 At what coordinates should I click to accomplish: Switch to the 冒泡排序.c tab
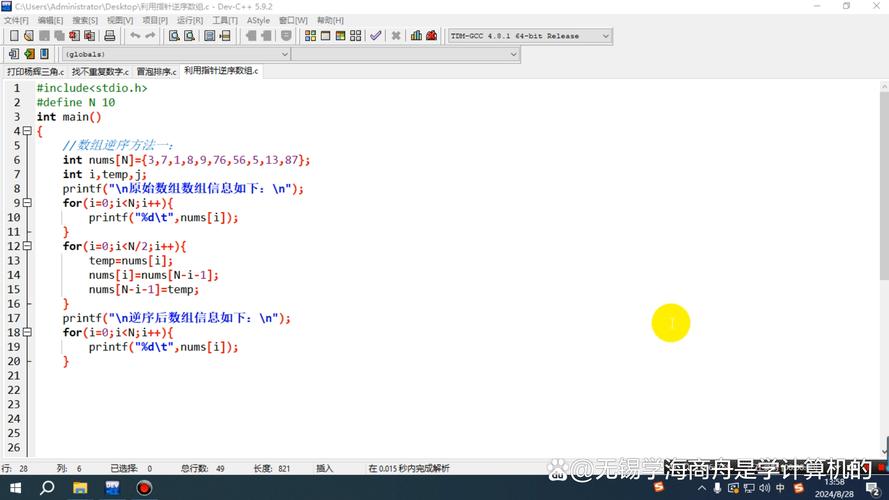[155, 72]
